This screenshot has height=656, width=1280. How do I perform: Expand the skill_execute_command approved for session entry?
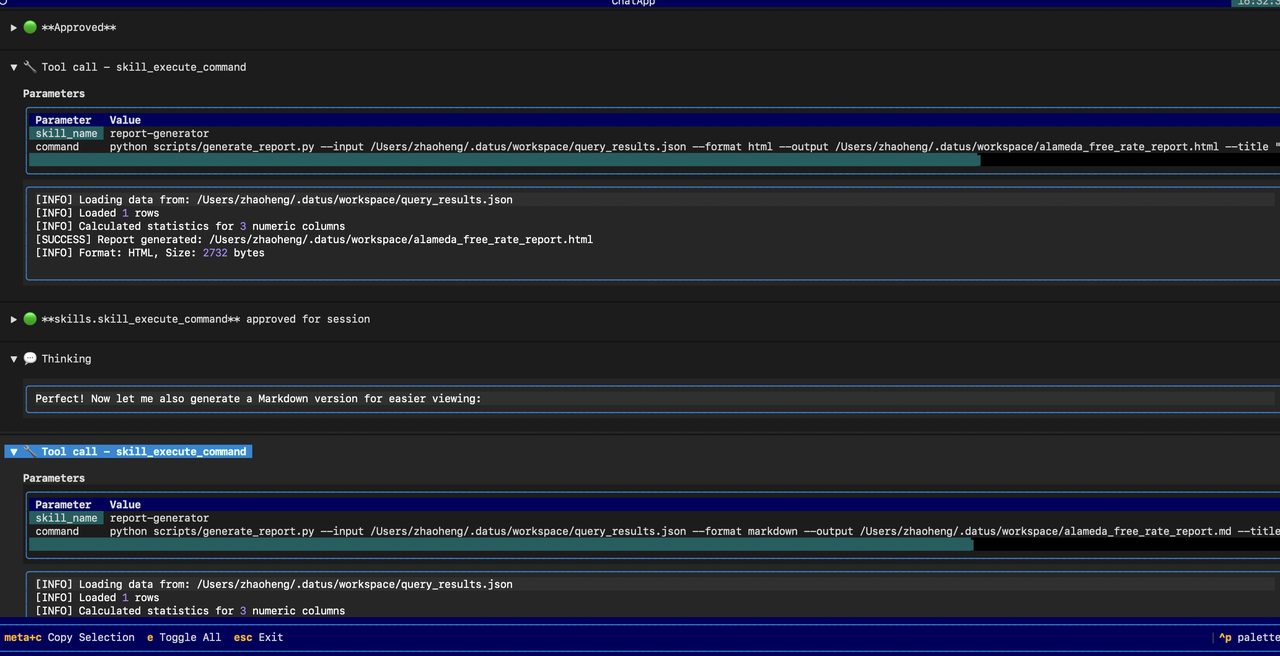13,319
